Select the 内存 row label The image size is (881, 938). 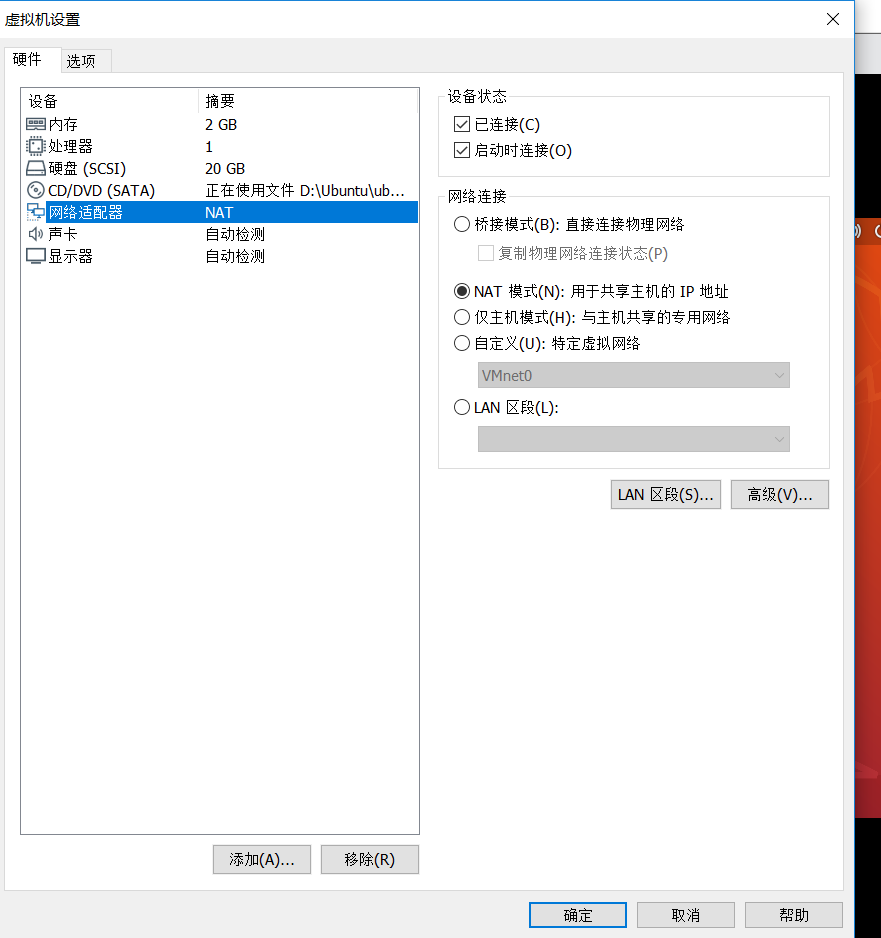[63, 124]
